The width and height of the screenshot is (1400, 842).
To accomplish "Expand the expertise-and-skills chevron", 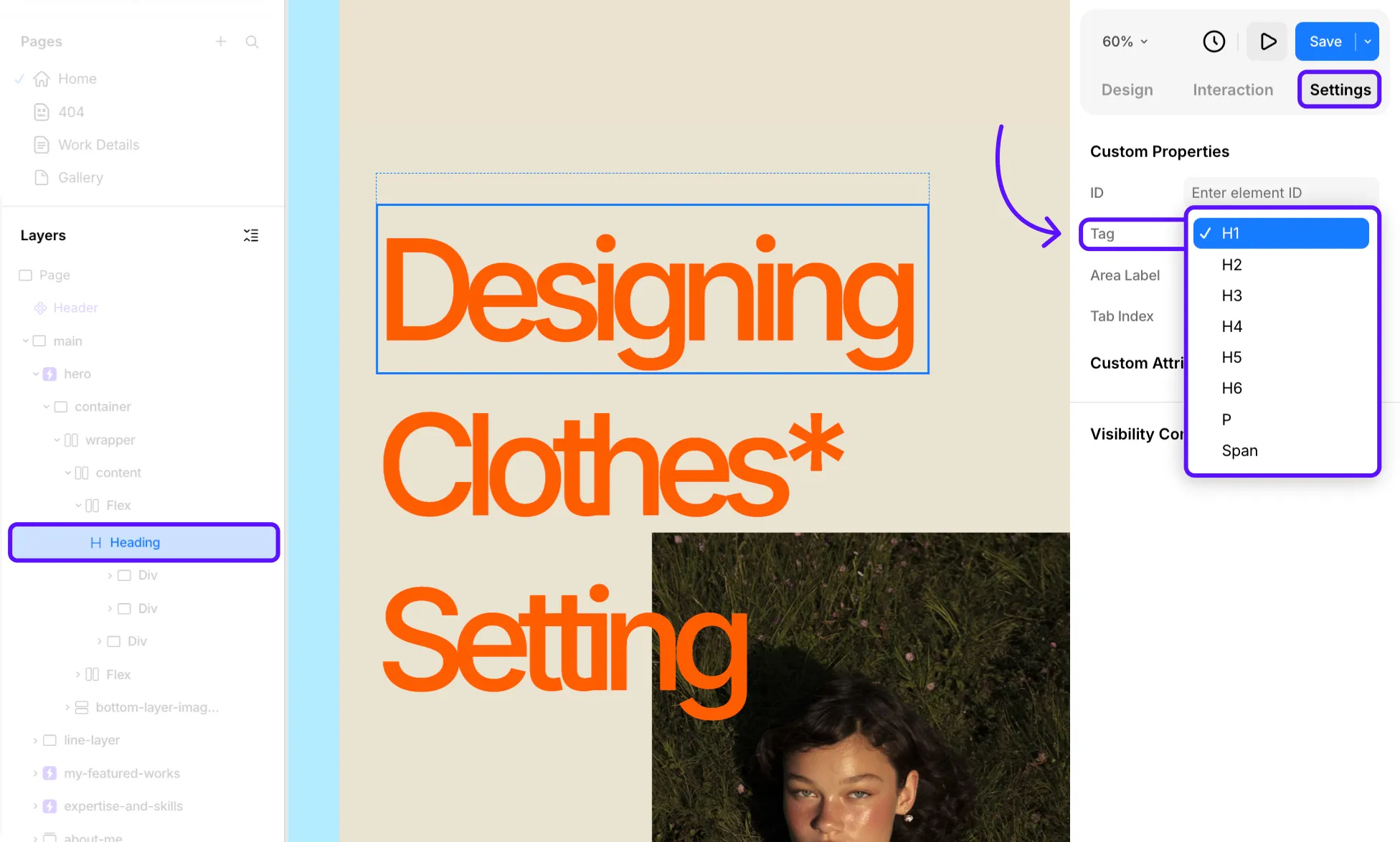I will click(x=35, y=806).
